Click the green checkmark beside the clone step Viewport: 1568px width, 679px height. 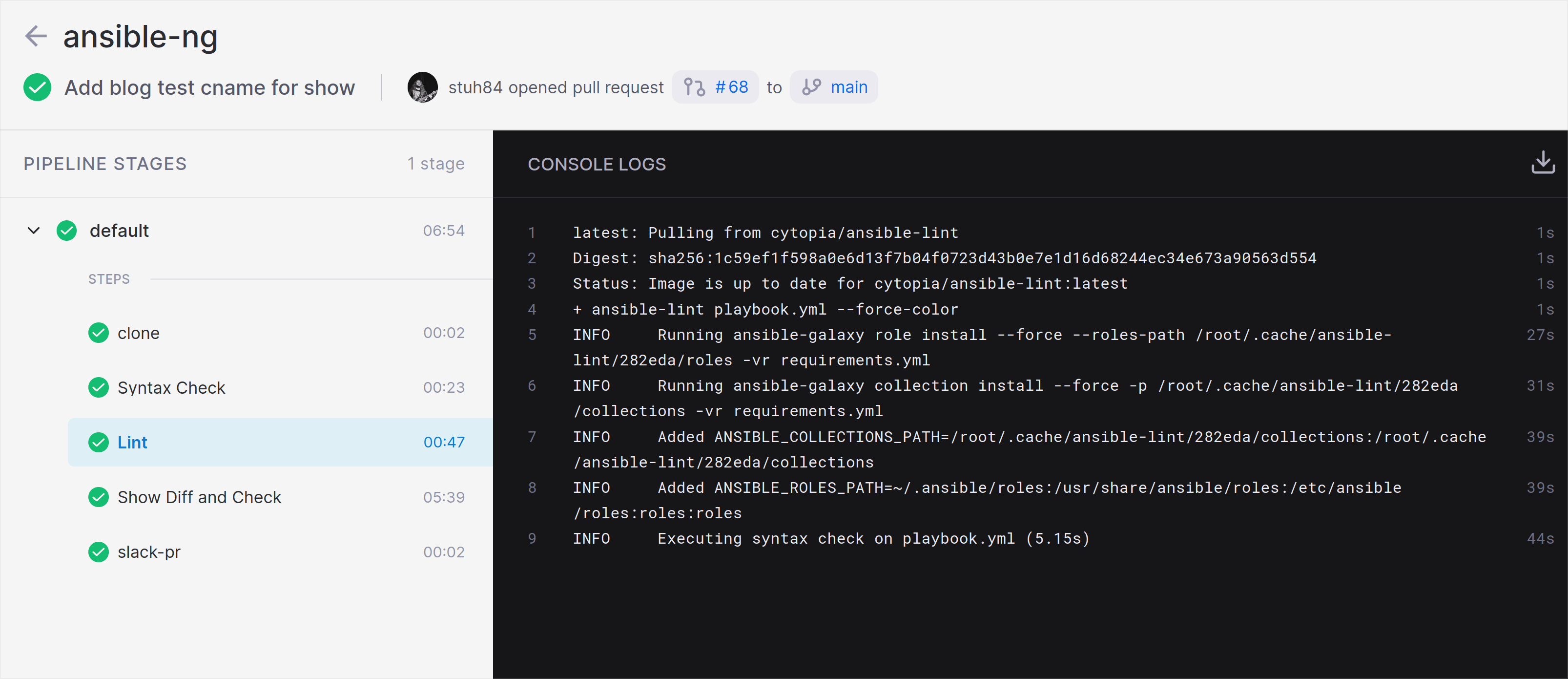point(98,333)
